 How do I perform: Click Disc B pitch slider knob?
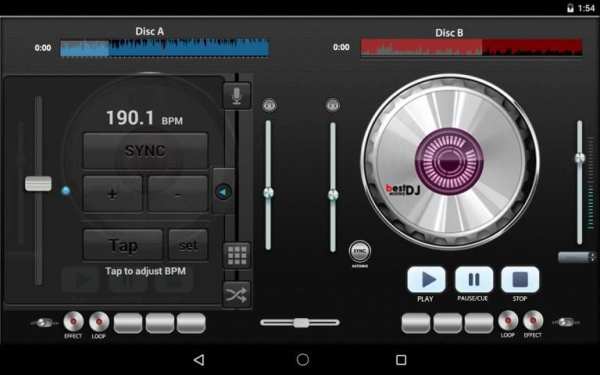pos(580,158)
